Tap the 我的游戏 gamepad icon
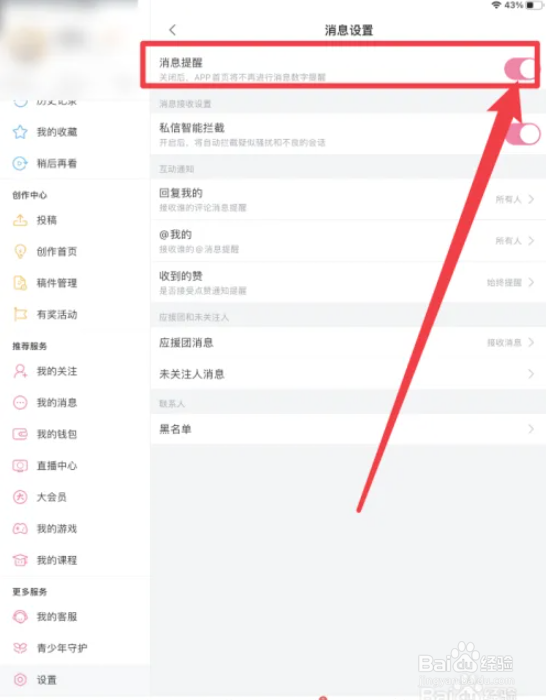The image size is (546, 700). click(20, 529)
